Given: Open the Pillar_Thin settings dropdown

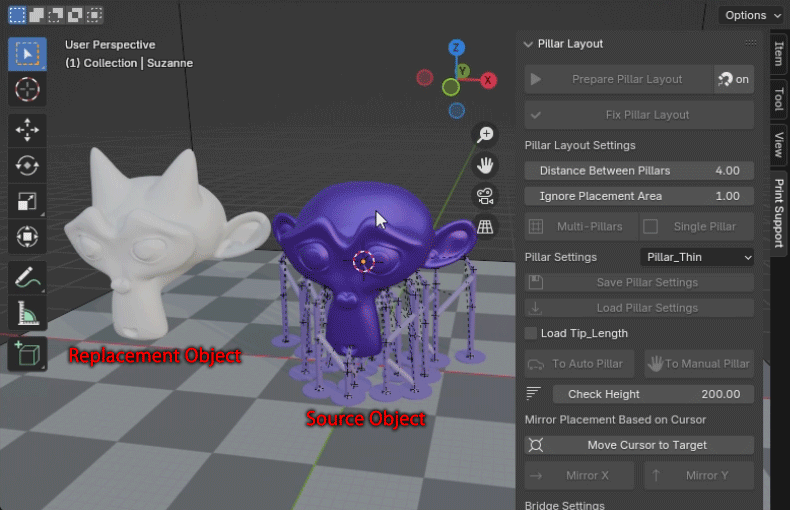Looking at the screenshot, I should click(697, 257).
